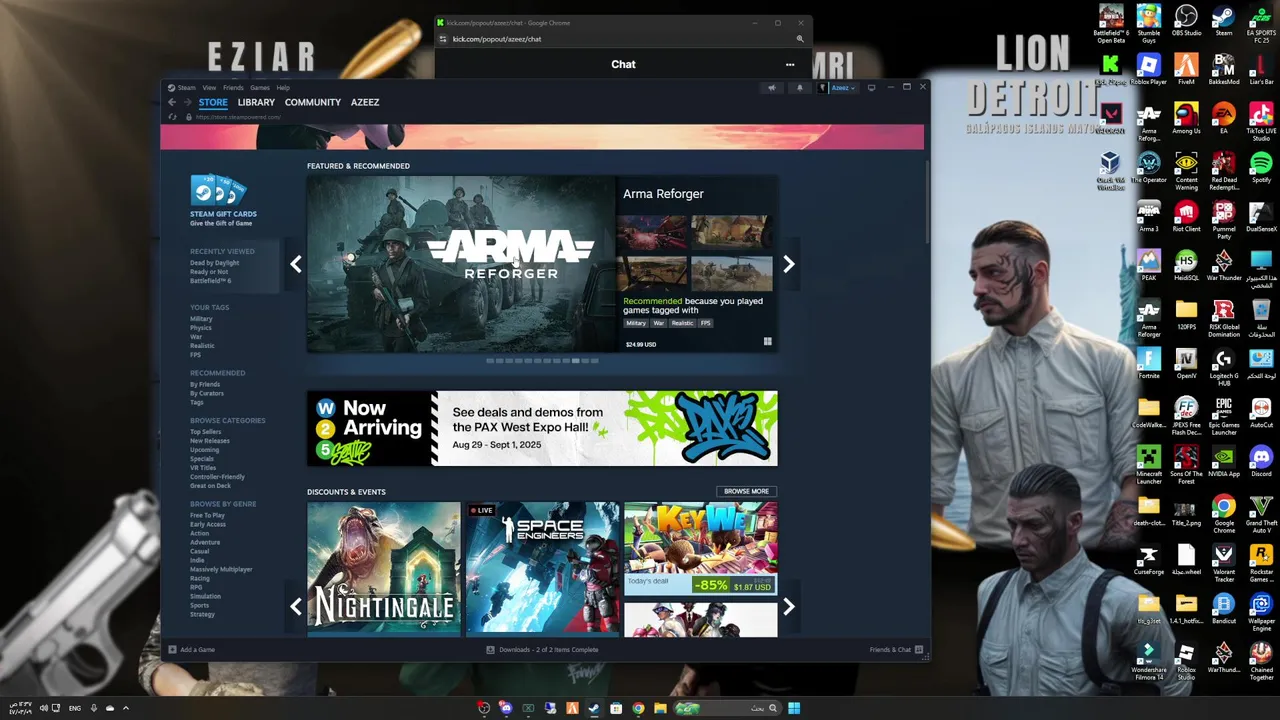
Task: Open Spotify desktop icon
Action: (x=1261, y=169)
